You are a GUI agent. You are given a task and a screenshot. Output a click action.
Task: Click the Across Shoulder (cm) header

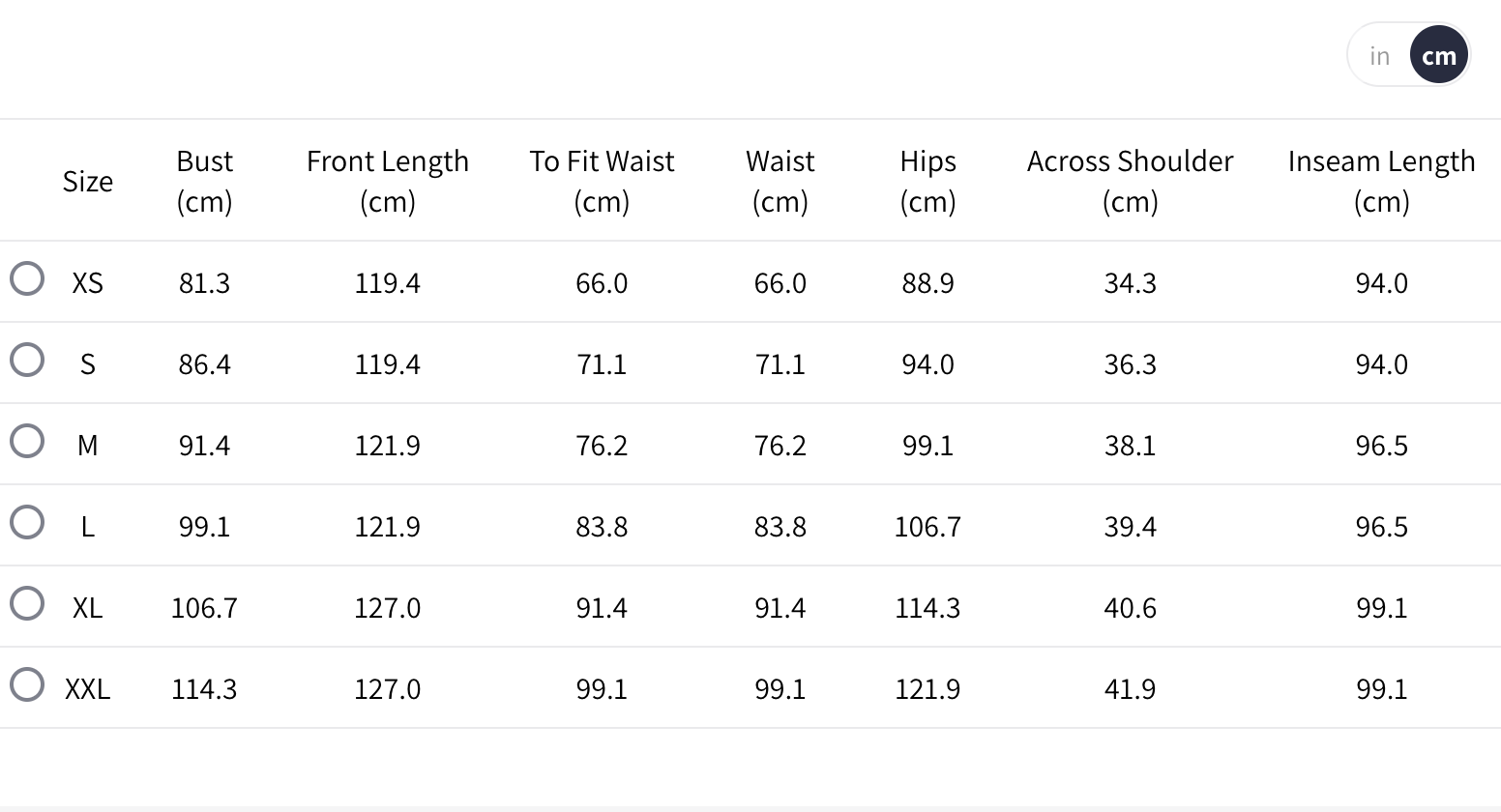1130,181
